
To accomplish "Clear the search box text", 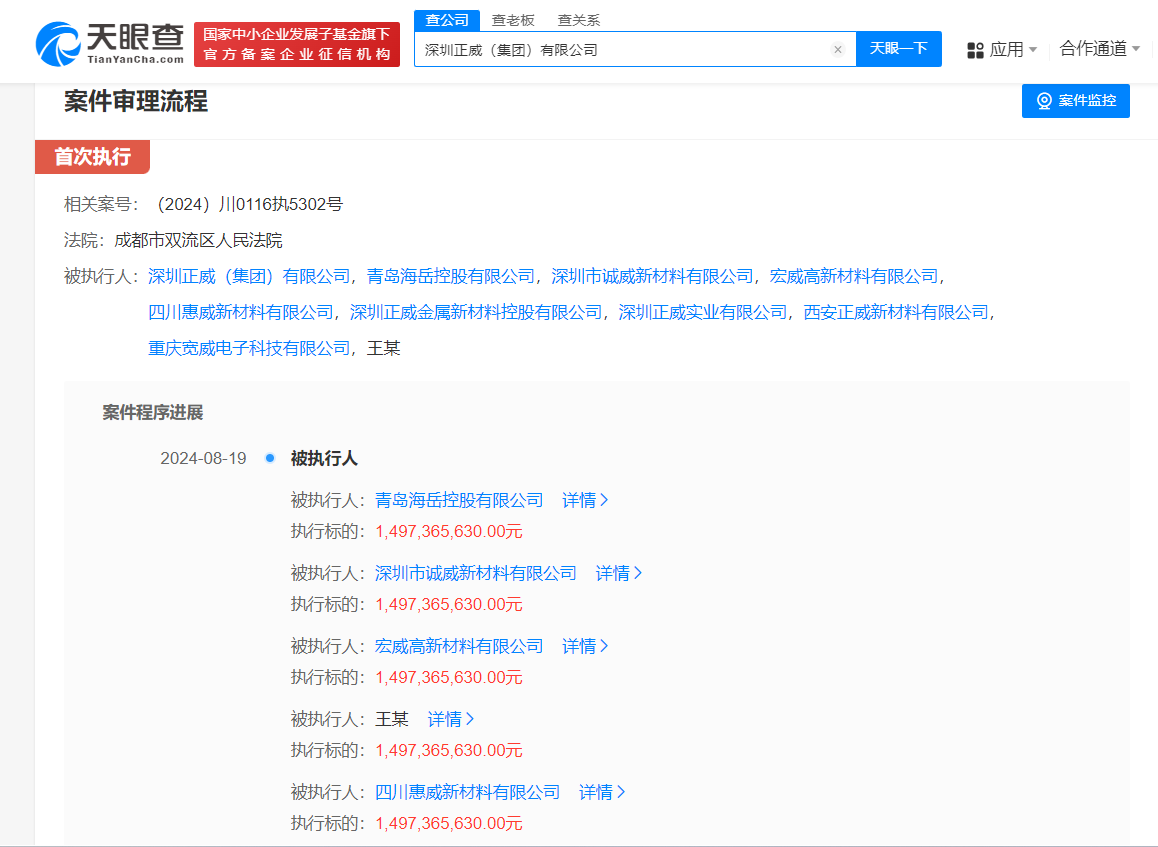I will pyautogui.click(x=838, y=50).
